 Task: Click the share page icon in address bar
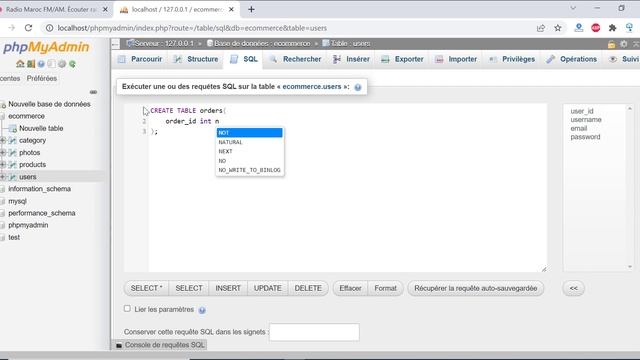(x=541, y=28)
